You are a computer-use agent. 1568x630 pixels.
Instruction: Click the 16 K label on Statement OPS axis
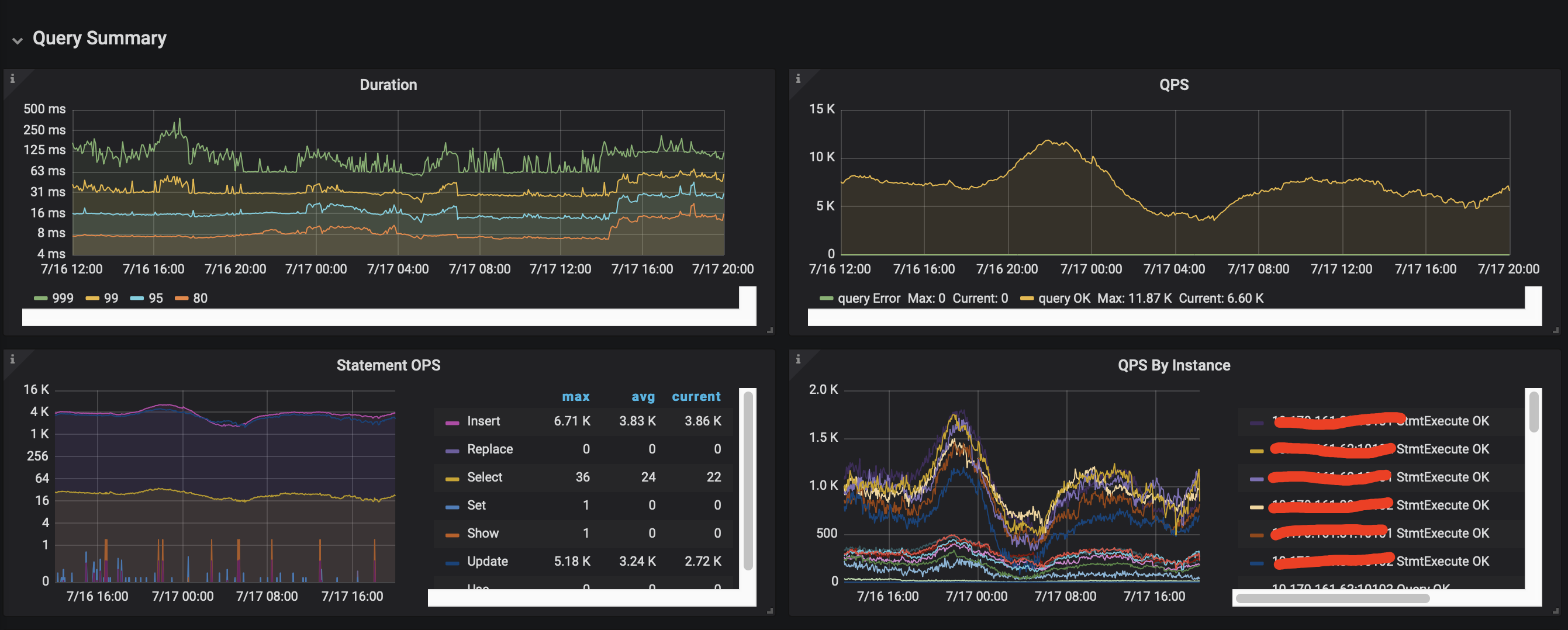(36, 390)
